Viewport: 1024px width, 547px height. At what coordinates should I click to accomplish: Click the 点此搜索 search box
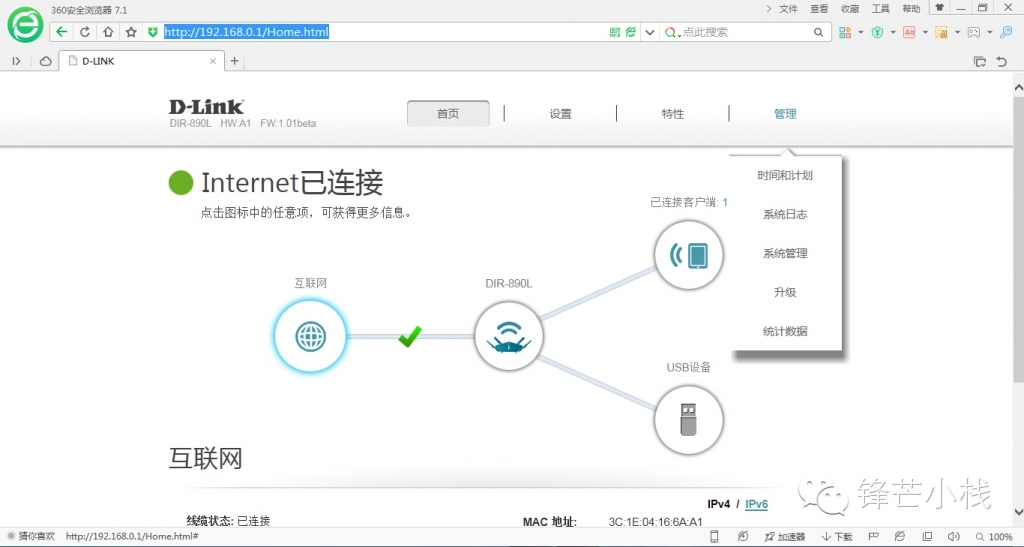744,32
